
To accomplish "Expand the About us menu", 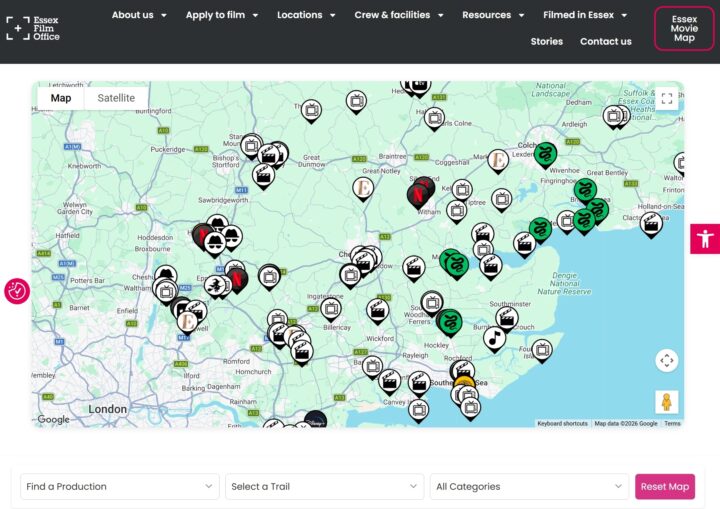I will tap(139, 15).
